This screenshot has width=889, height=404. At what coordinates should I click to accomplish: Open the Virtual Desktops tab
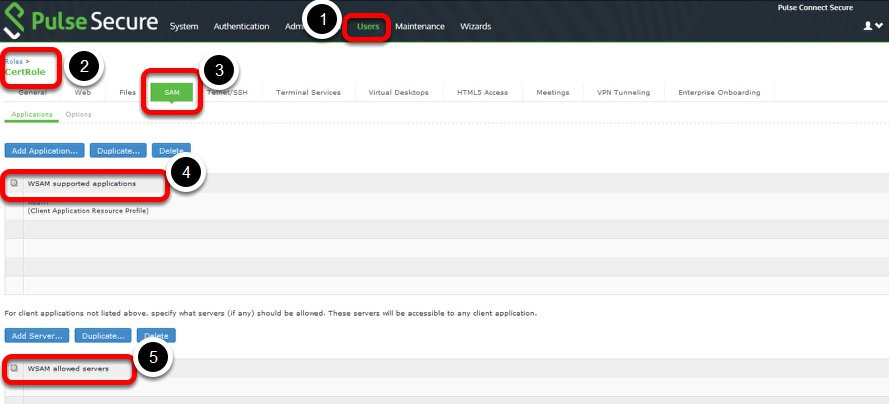[x=398, y=92]
